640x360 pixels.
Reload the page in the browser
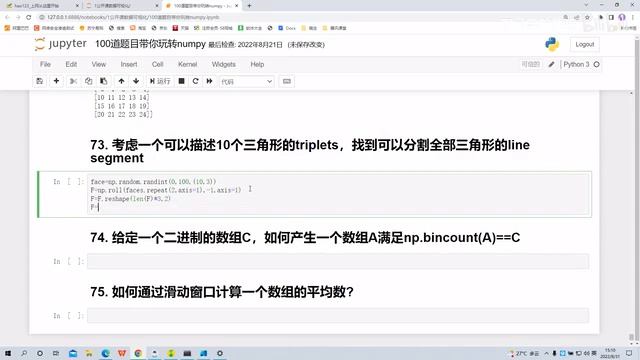29,17
